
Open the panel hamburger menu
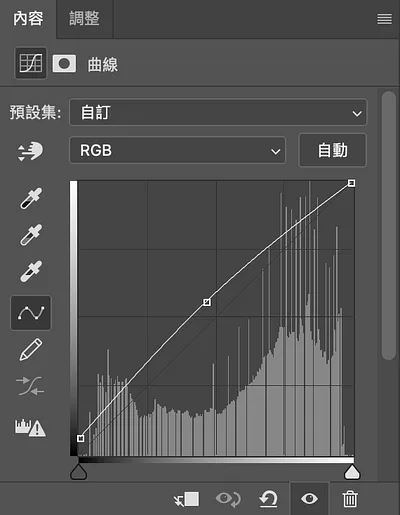pyautogui.click(x=384, y=19)
